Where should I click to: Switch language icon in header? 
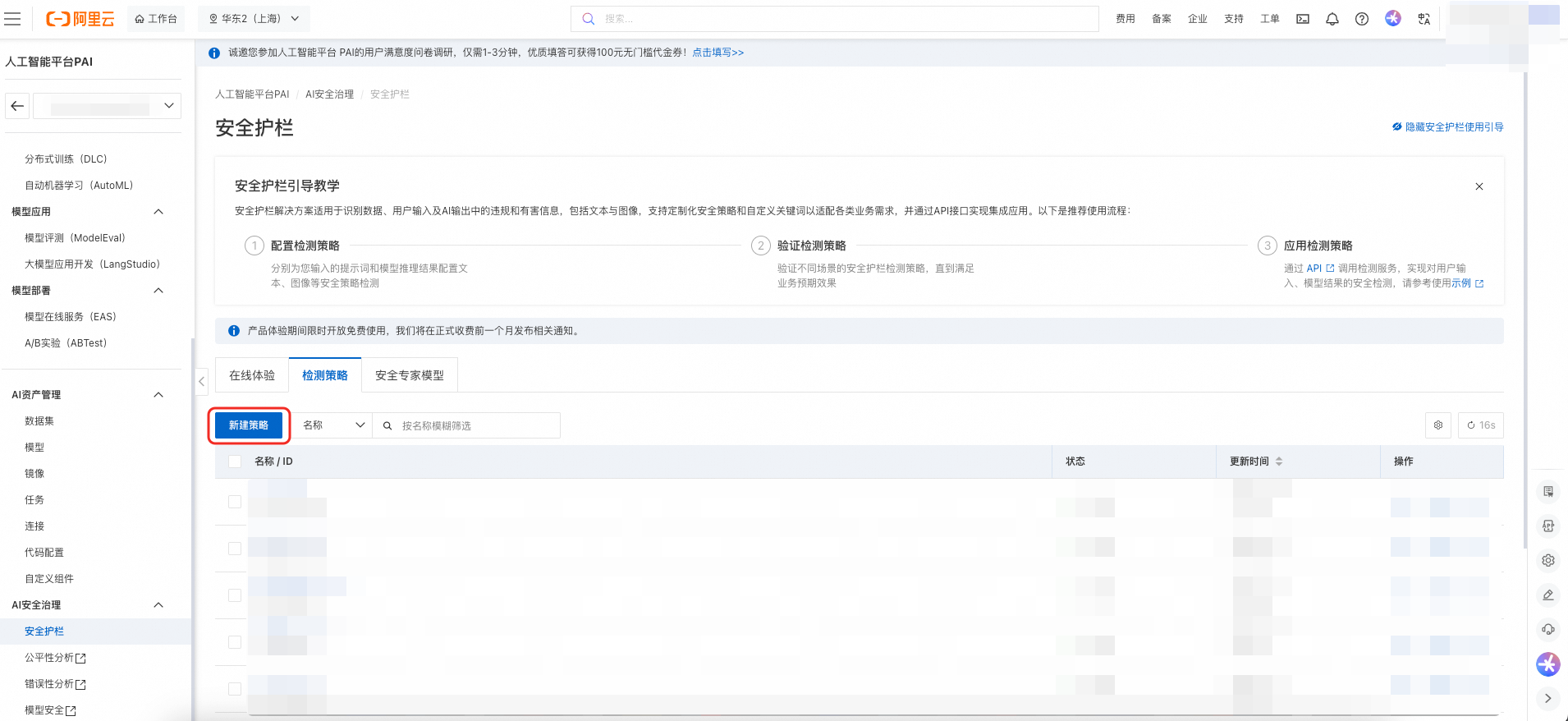click(1424, 19)
